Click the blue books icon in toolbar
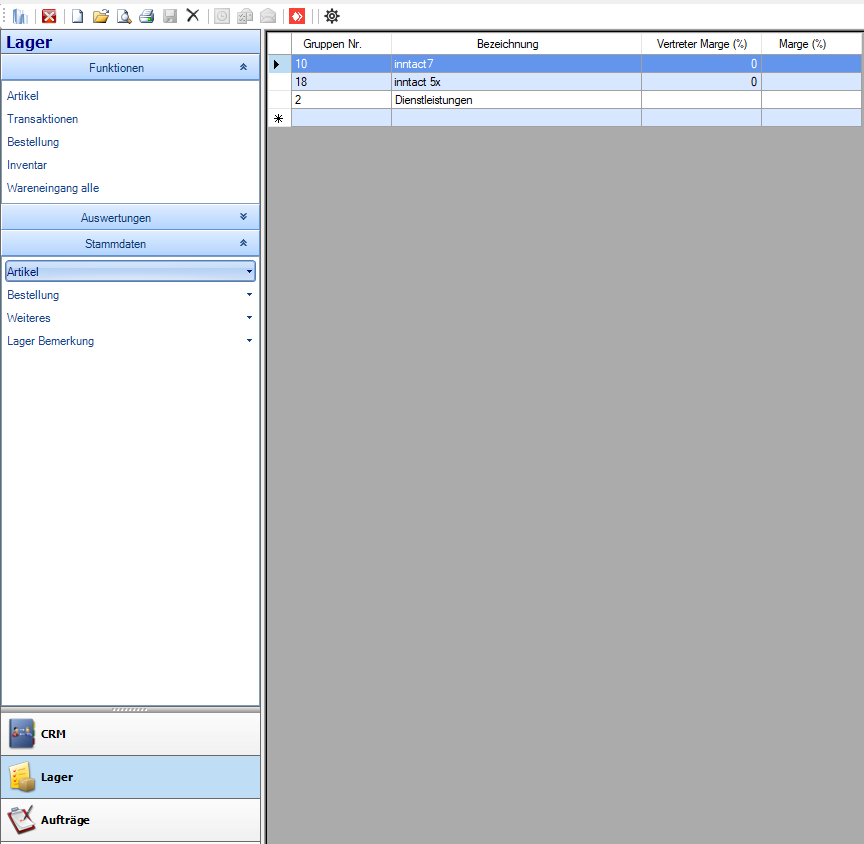This screenshot has width=864, height=844. click(20, 16)
